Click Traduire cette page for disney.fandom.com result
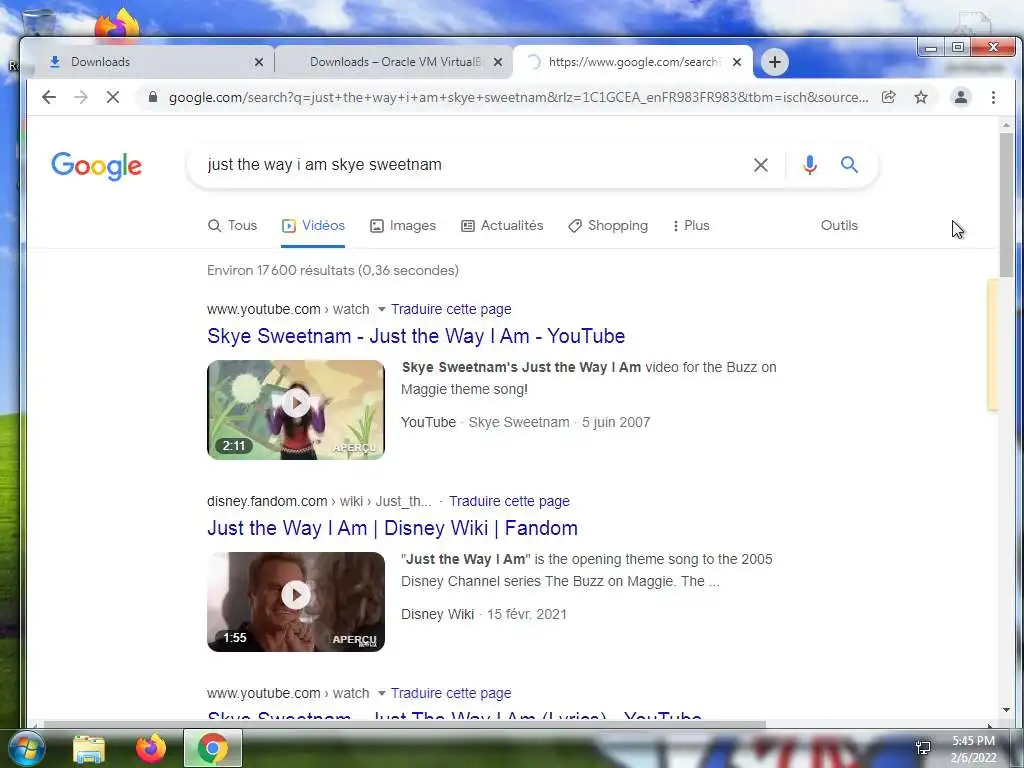The width and height of the screenshot is (1024, 768). (x=509, y=501)
